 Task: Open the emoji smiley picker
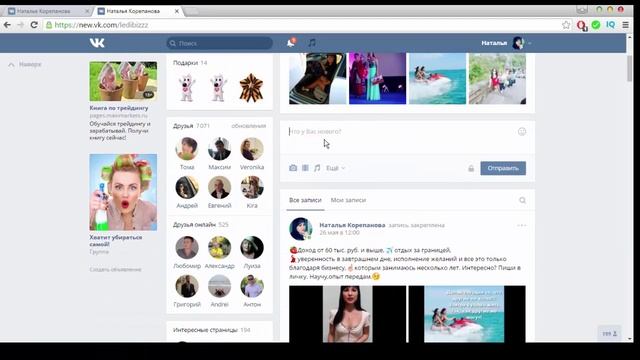coord(522,131)
